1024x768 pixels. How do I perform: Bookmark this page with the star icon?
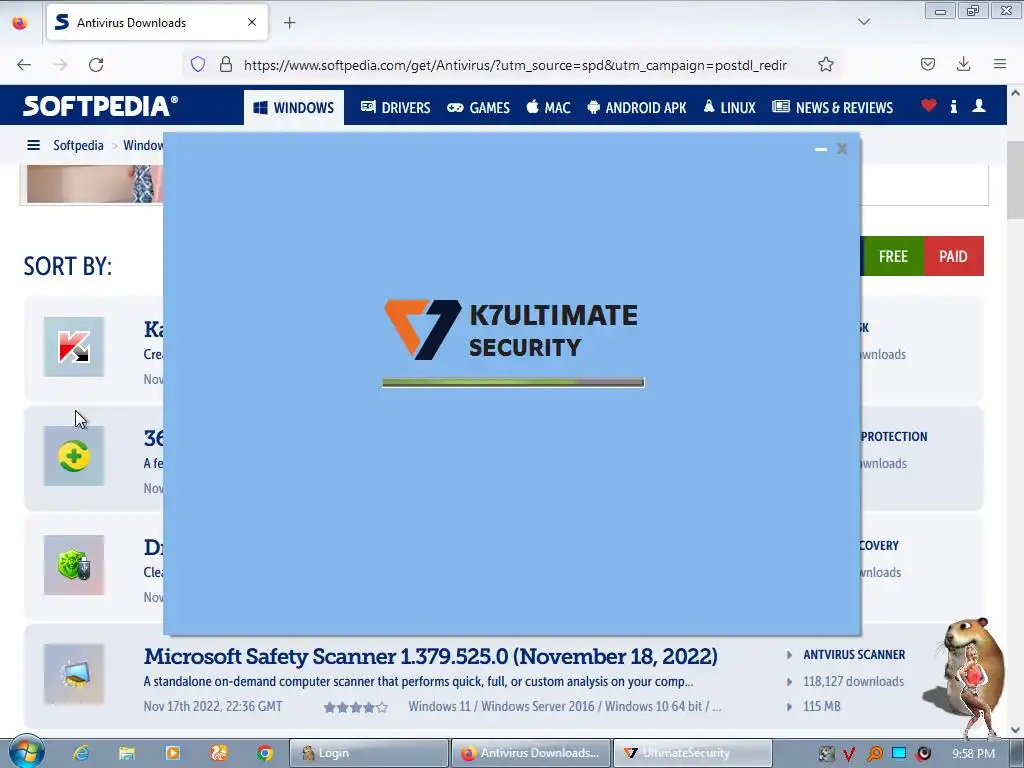pos(825,64)
